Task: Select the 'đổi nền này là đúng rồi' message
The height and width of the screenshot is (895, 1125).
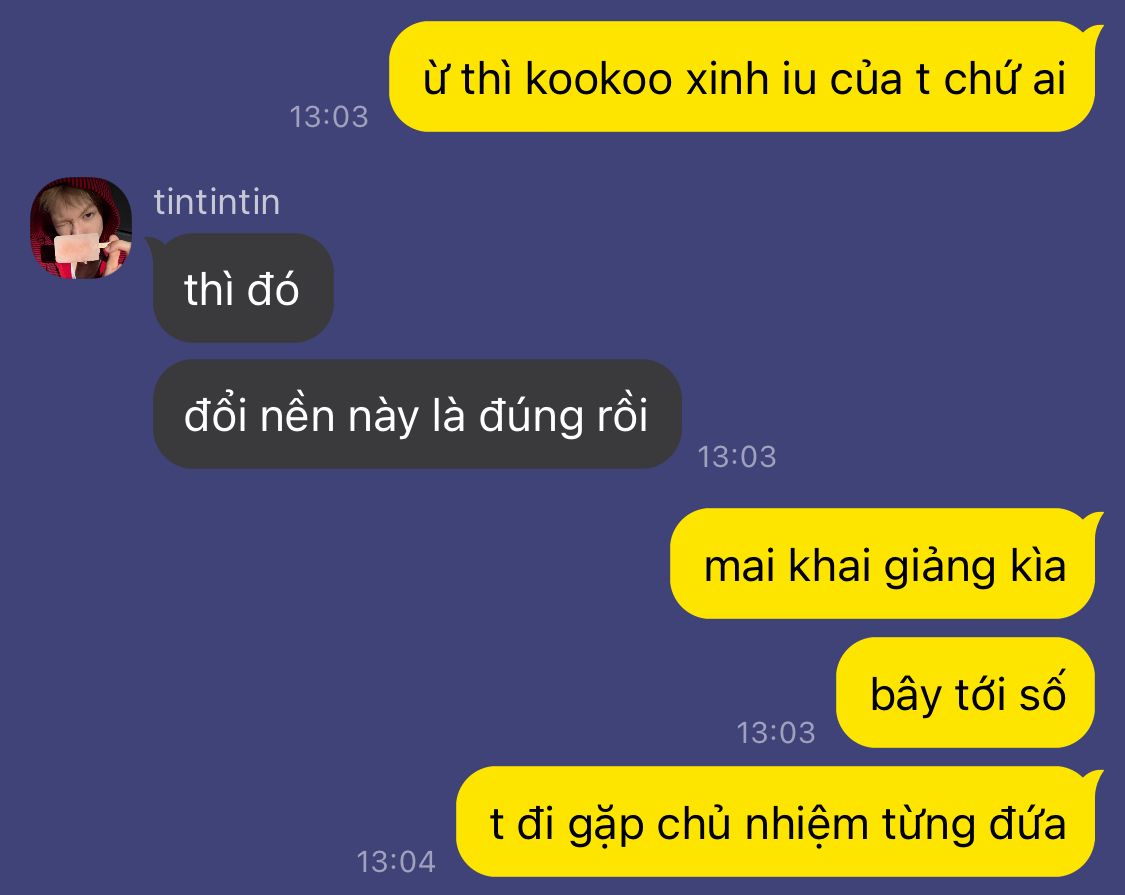Action: (417, 414)
